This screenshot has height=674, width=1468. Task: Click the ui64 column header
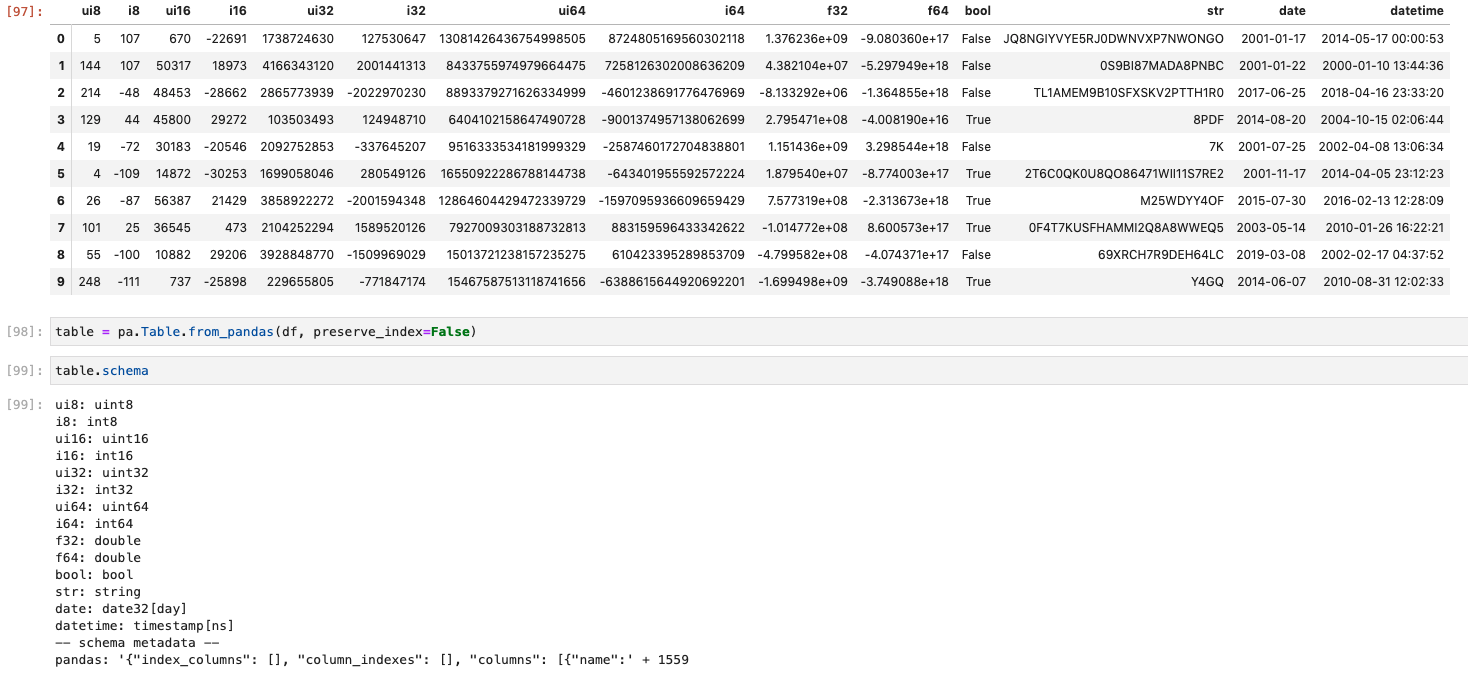[571, 10]
